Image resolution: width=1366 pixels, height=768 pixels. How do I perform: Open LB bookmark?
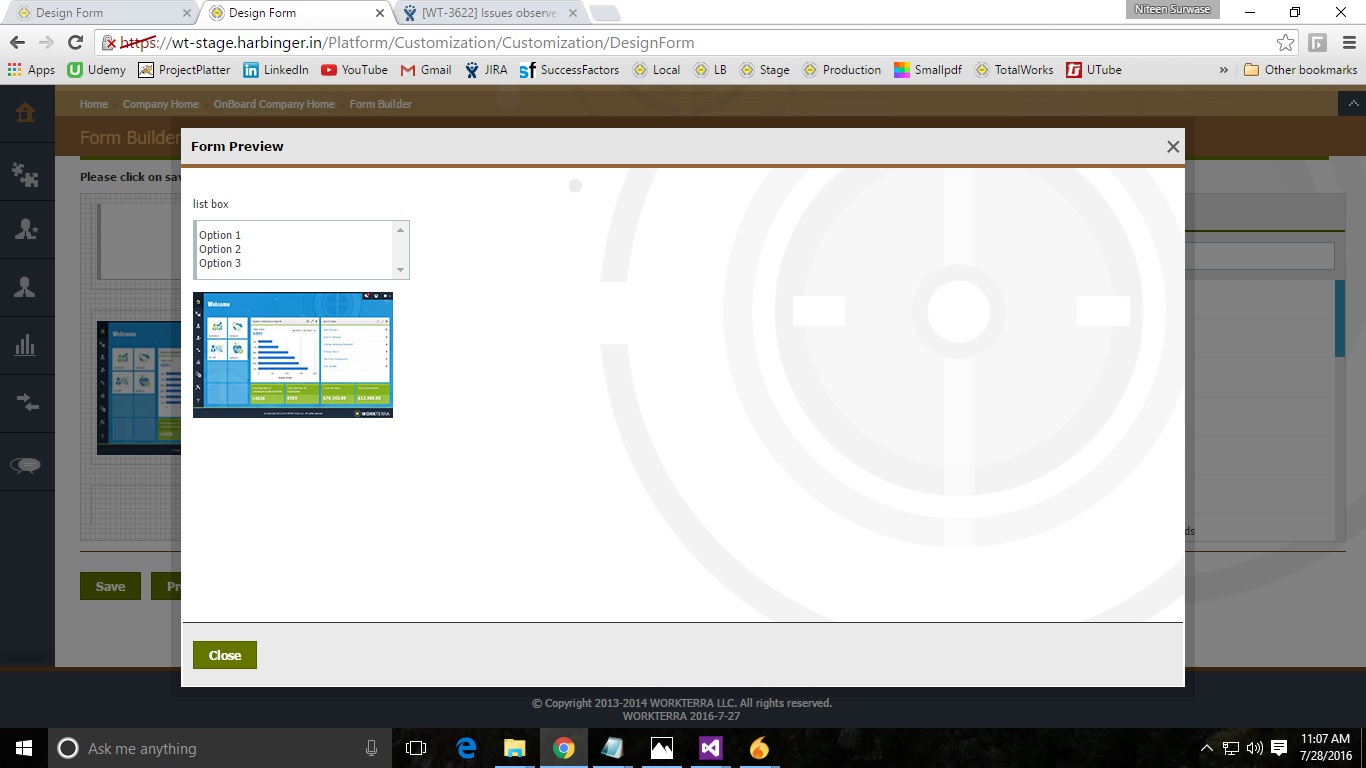pyautogui.click(x=710, y=70)
